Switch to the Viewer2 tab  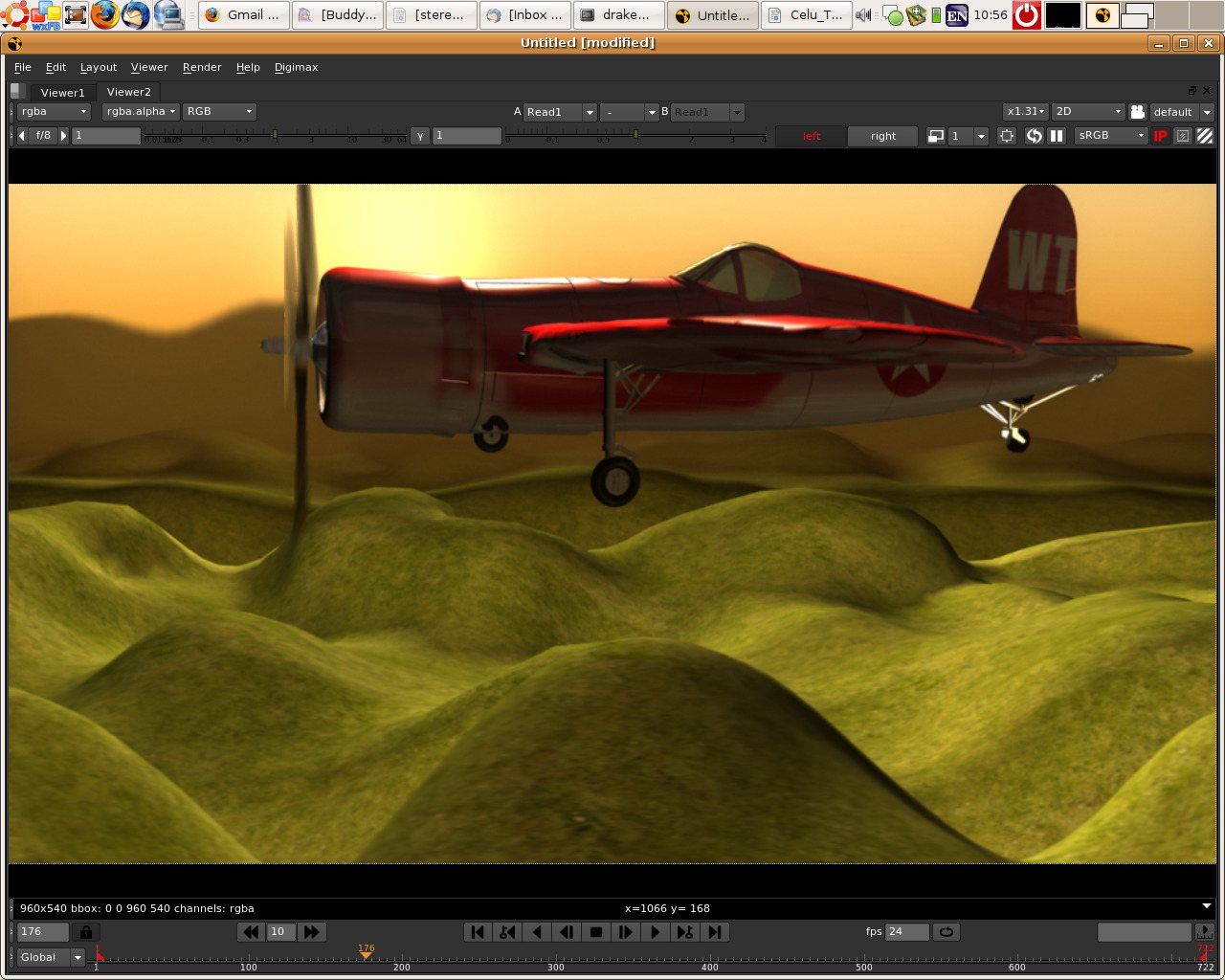click(128, 92)
